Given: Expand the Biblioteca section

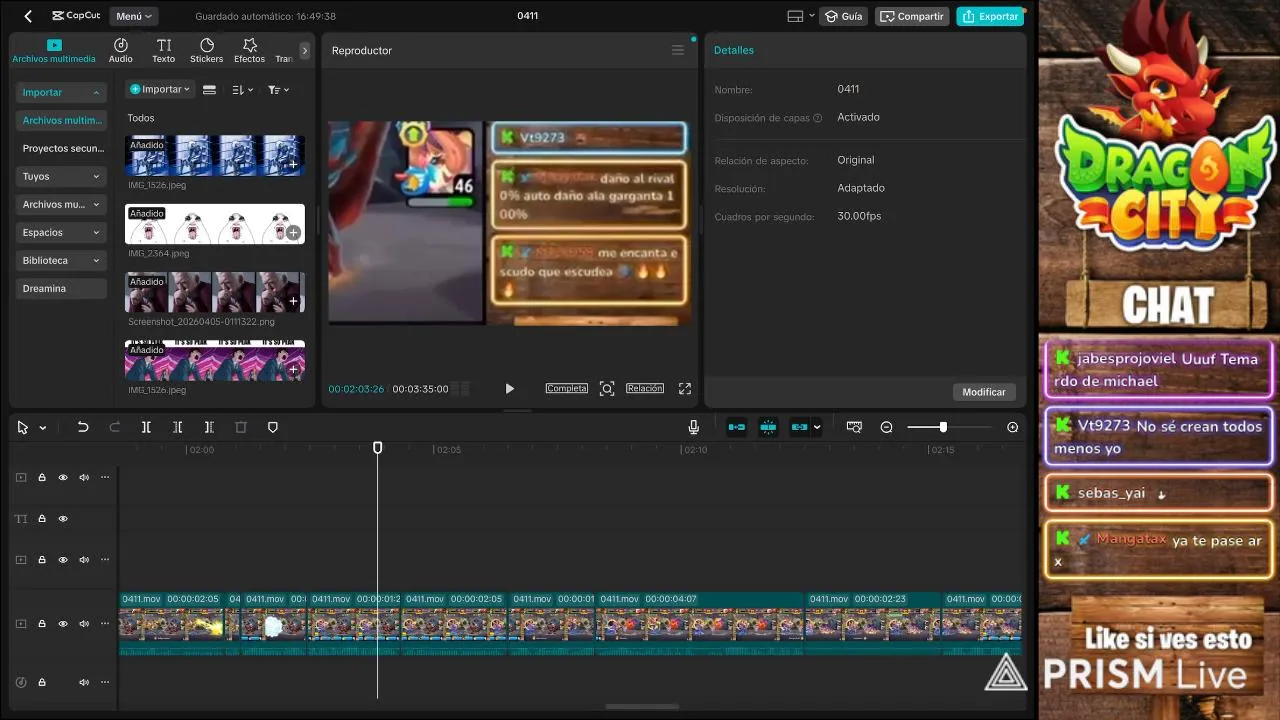Looking at the screenshot, I should [x=61, y=260].
